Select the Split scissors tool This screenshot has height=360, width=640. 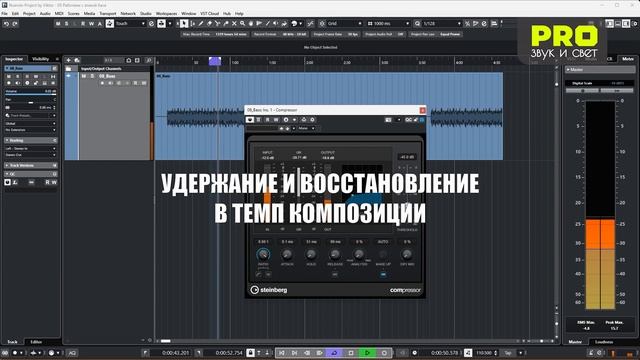218,24
